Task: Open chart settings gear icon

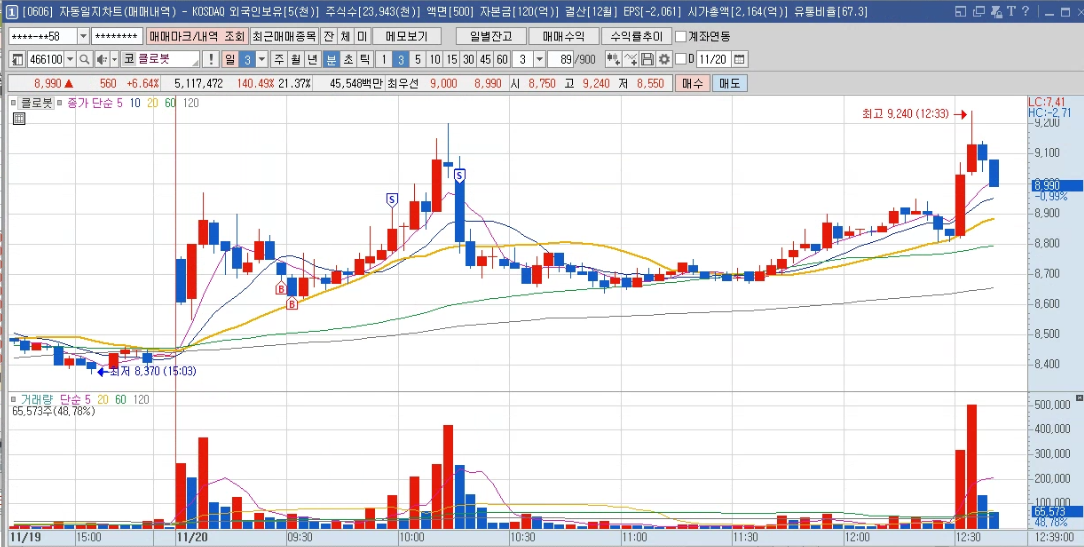Action: [x=664, y=59]
